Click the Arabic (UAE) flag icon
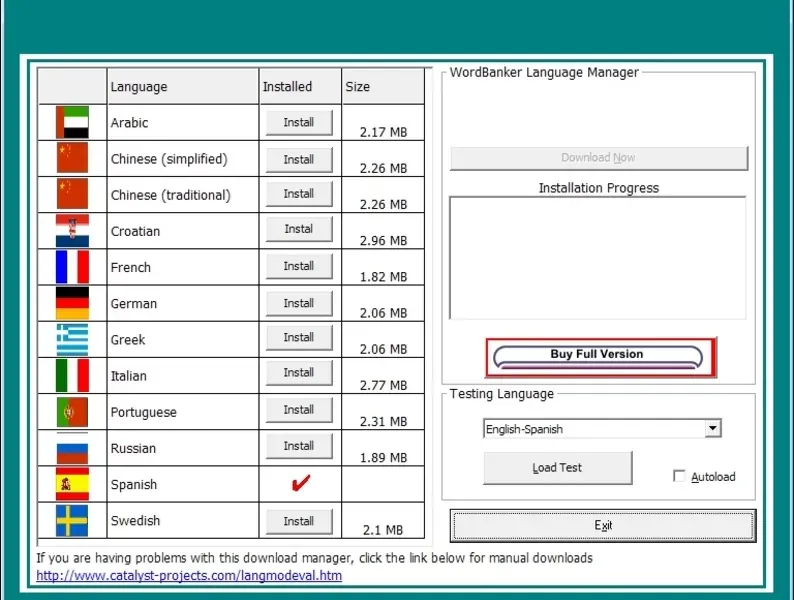794x600 pixels. [x=72, y=122]
